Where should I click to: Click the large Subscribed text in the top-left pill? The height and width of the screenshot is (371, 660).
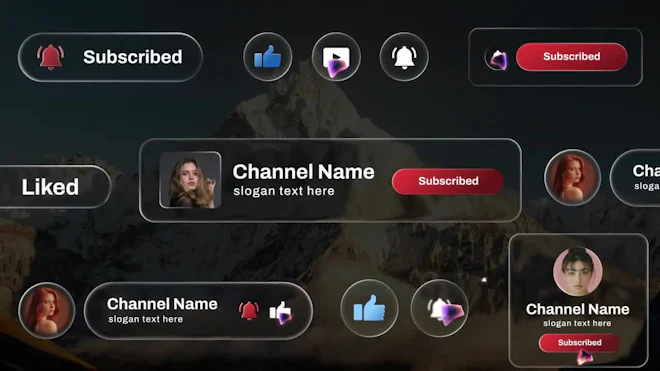[133, 57]
